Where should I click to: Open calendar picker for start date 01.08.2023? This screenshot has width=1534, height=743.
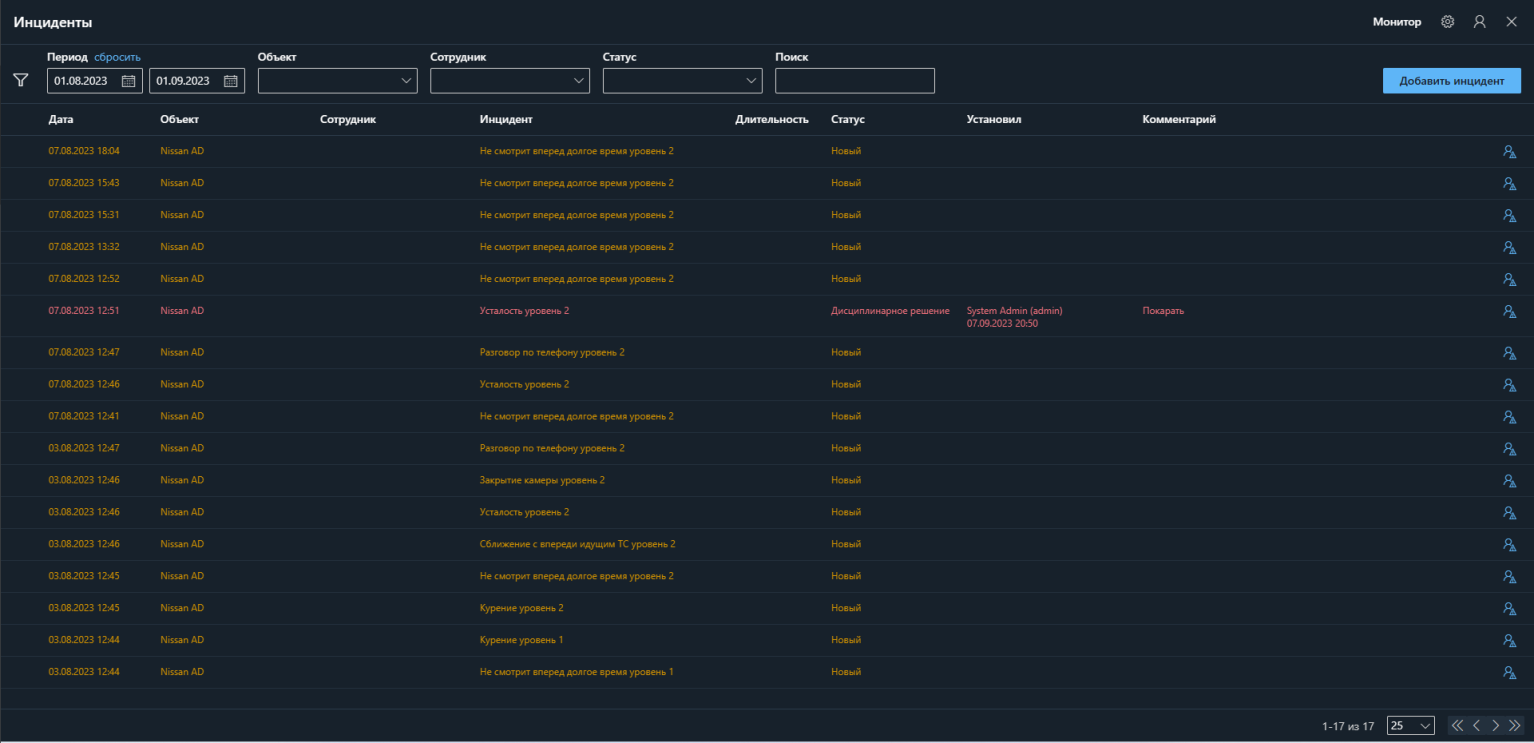(128, 81)
